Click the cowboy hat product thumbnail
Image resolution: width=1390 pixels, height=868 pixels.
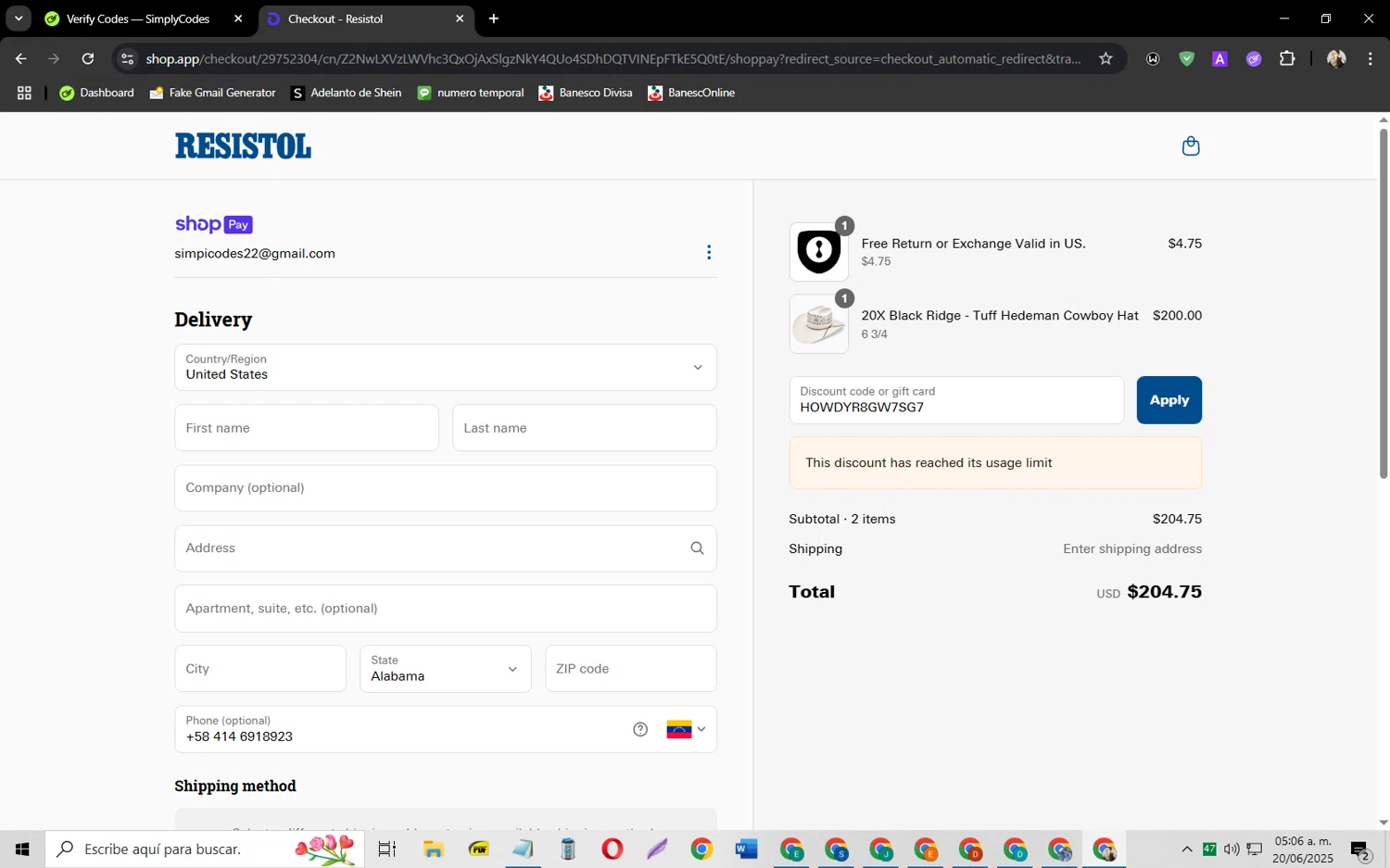818,324
